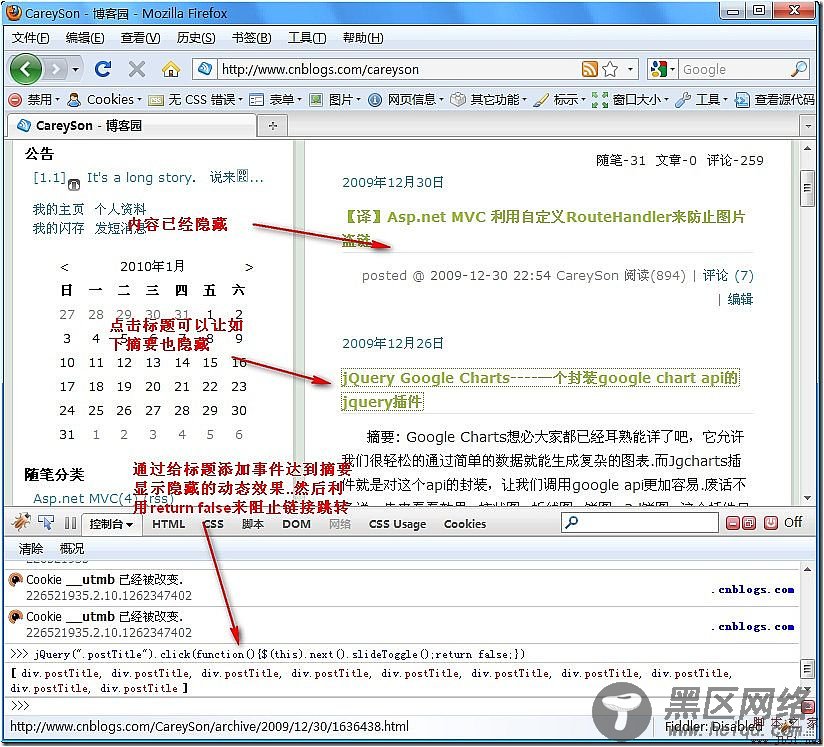Screen dimensions: 824x747
Task: Click the .cnblogs.com link on first Cookie row
Action: (x=753, y=589)
